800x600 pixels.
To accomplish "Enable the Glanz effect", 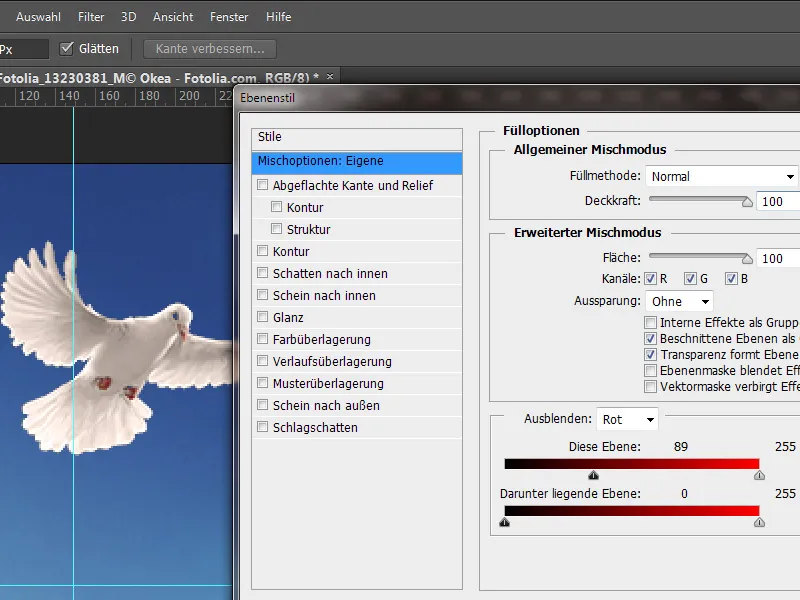I will (262, 316).
